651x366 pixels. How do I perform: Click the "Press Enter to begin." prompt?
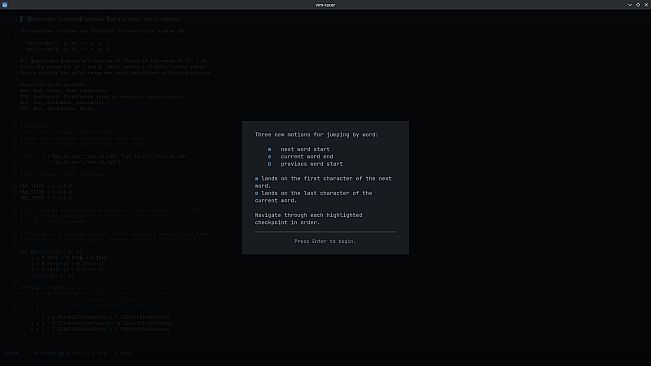(x=325, y=241)
